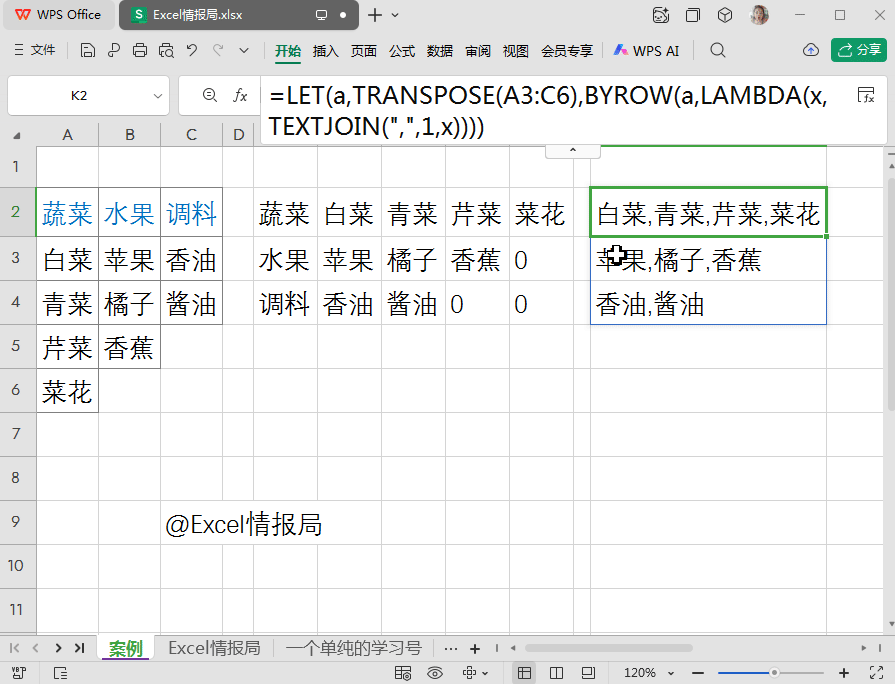This screenshot has width=895, height=684.
Task: Switch to the 数据 ribbon tab
Action: tap(440, 51)
